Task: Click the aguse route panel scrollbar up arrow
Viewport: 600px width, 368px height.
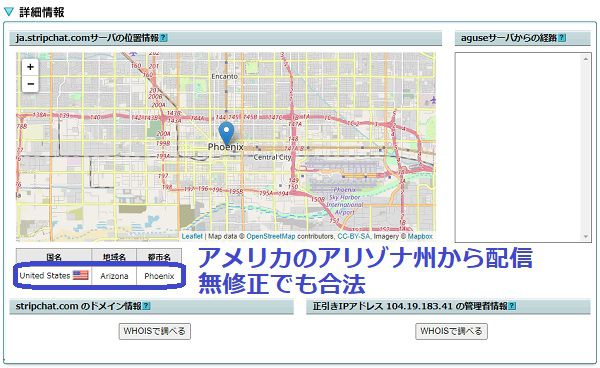Action: click(x=585, y=59)
